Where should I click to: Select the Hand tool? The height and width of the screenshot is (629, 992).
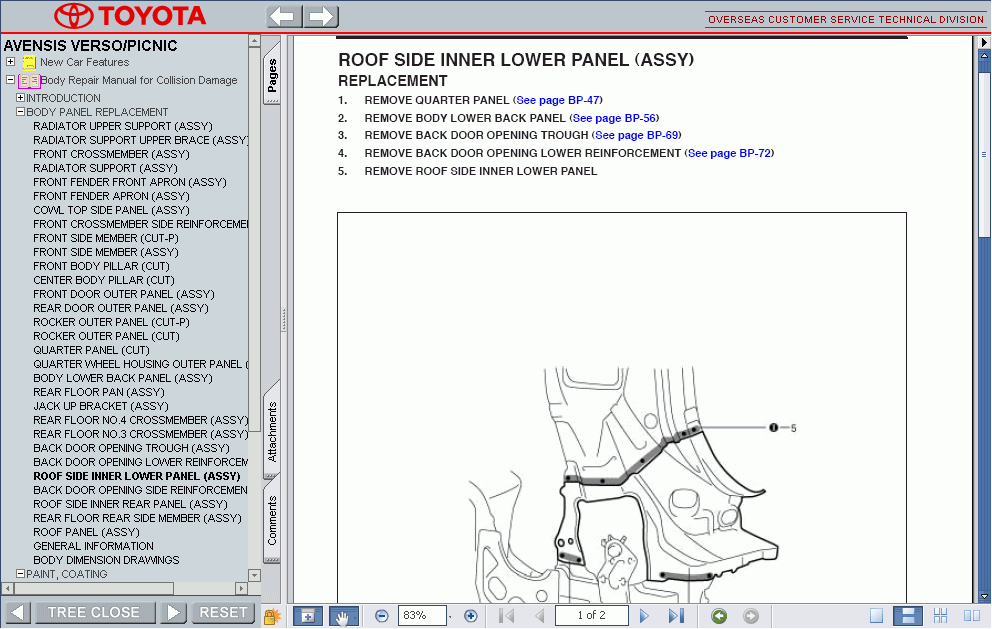(344, 616)
